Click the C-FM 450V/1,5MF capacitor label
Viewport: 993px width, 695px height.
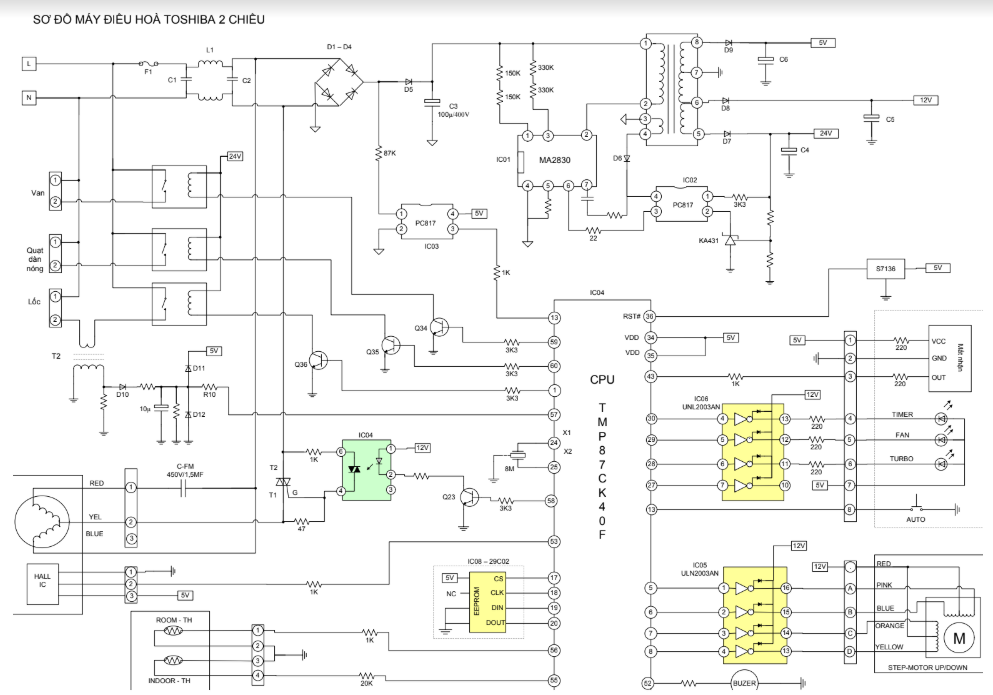click(185, 470)
